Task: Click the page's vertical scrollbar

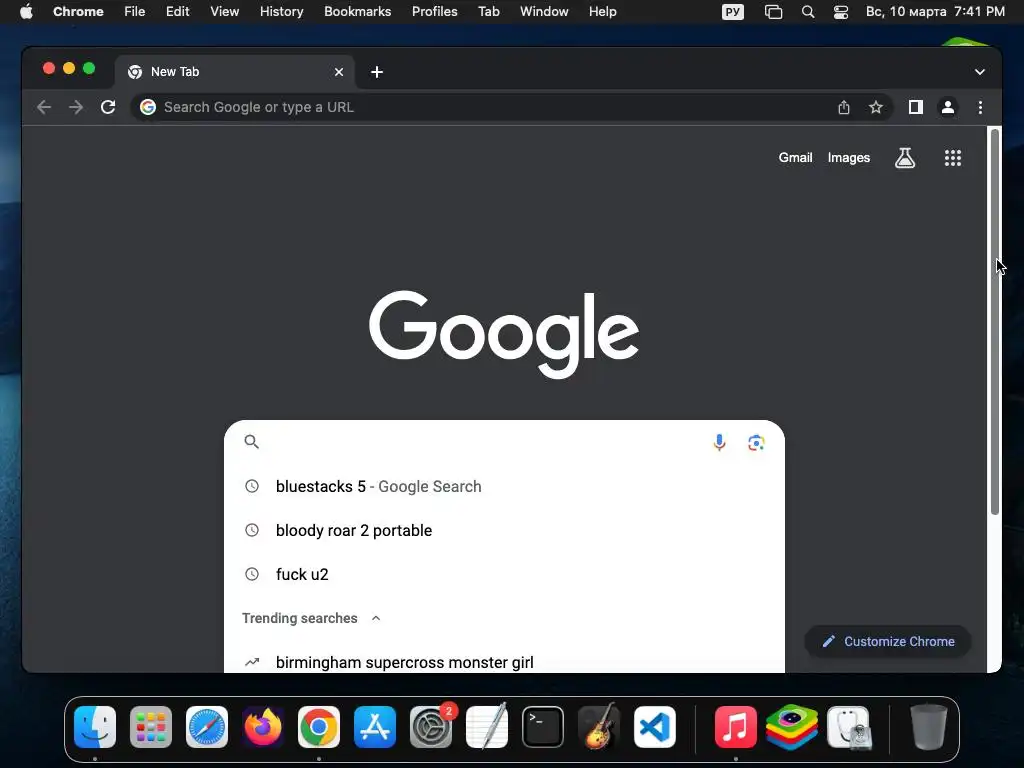Action: point(995,321)
